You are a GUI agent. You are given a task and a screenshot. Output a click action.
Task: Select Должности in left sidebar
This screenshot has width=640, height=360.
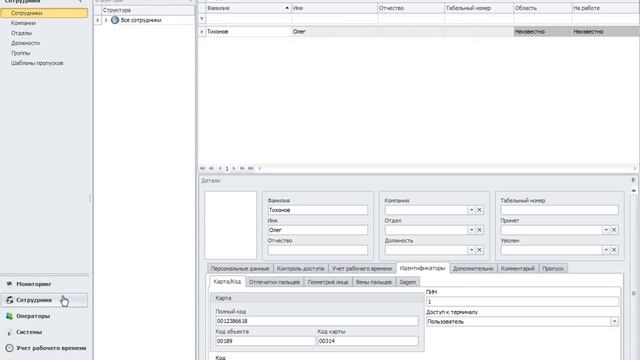[26, 43]
